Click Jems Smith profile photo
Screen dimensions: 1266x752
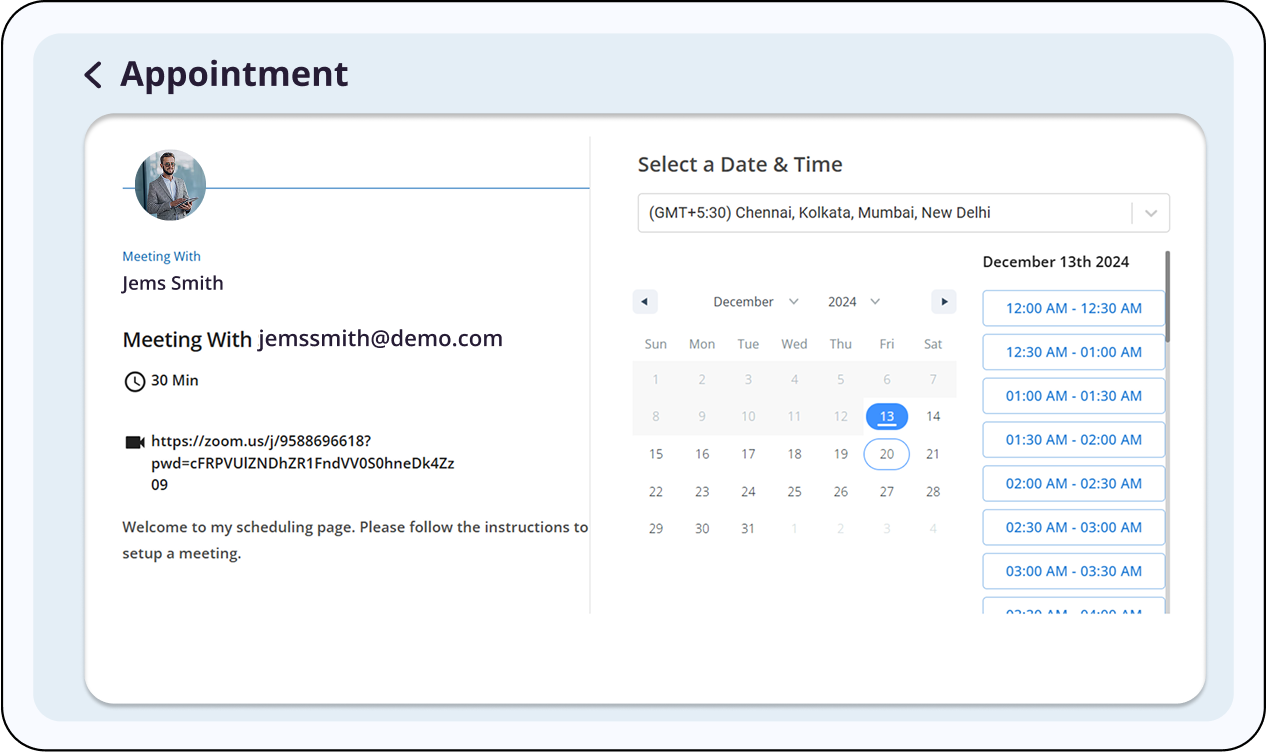(x=170, y=186)
